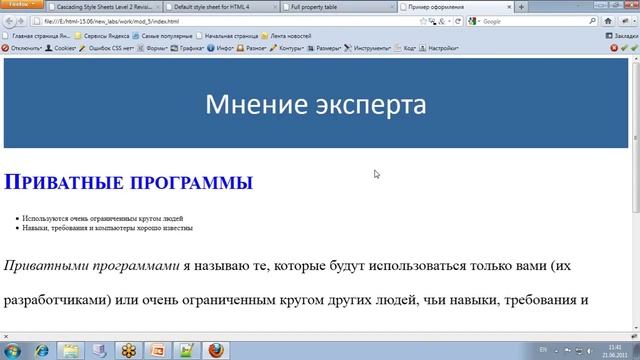The height and width of the screenshot is (360, 640).
Task: Click the EN language indicator in tray
Action: (543, 350)
